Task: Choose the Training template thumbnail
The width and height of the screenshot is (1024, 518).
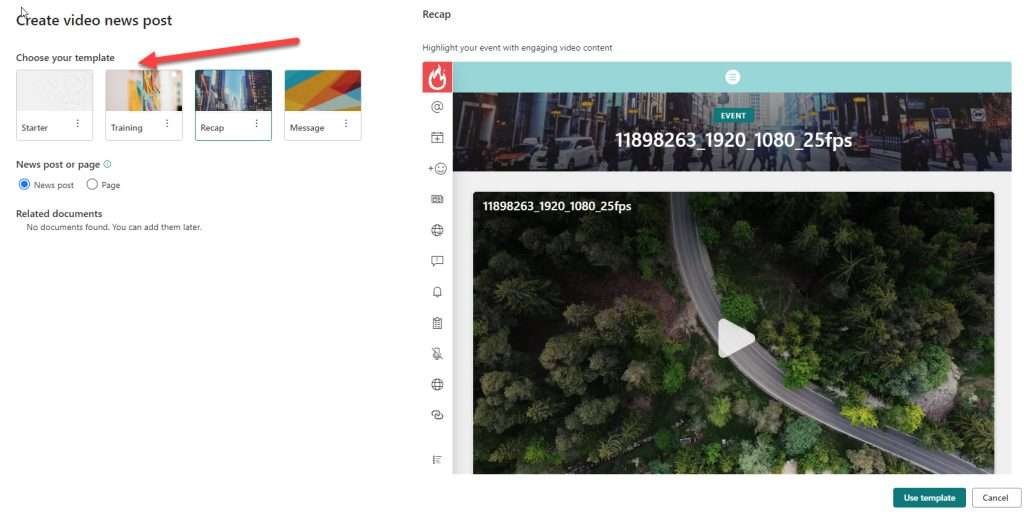Action: (144, 91)
